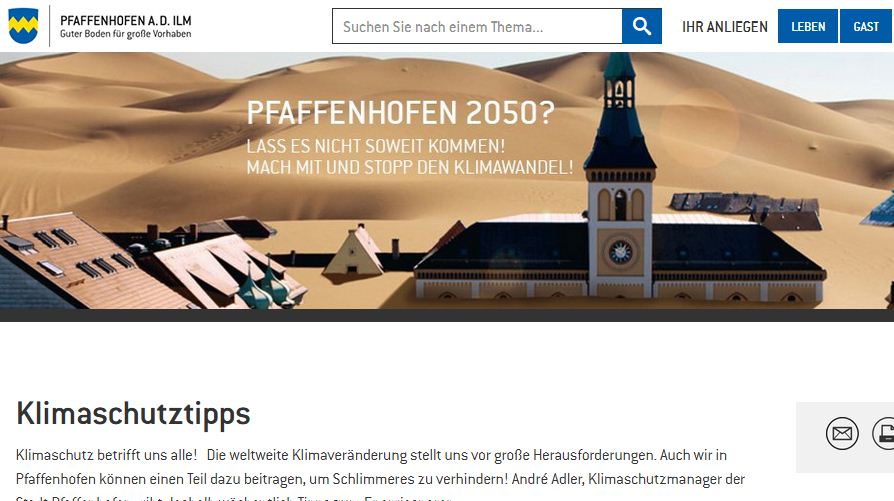Screen dimensions: 894x501
Task: Click 'MACH MIT UND STOPP DEN KLIMAWANDEL!' text
Action: click(x=410, y=168)
